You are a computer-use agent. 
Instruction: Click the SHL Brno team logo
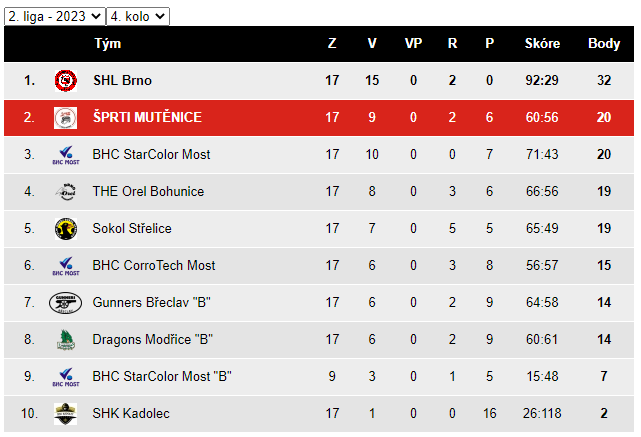click(x=66, y=81)
